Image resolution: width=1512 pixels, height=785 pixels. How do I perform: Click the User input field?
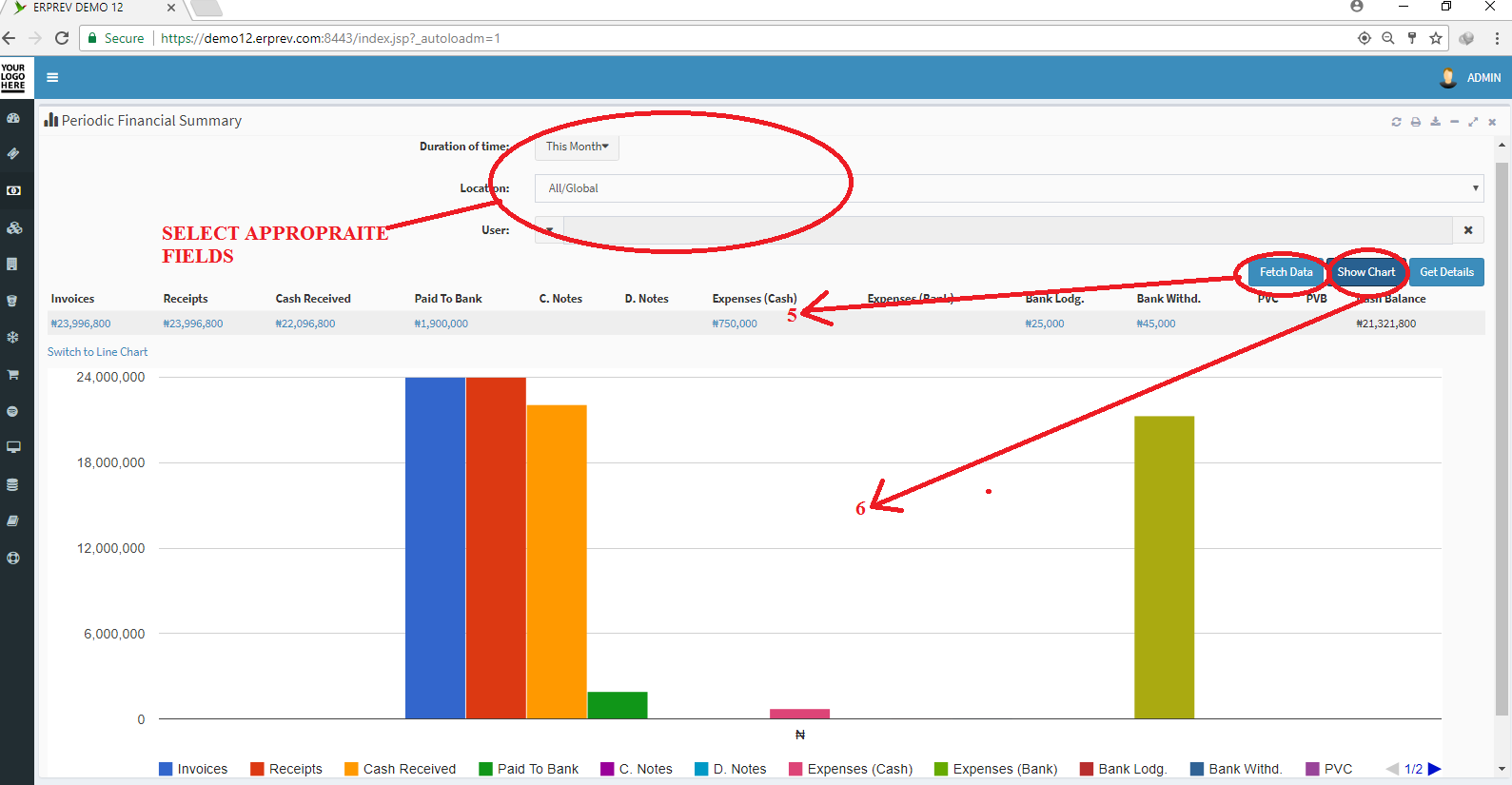(x=1008, y=230)
